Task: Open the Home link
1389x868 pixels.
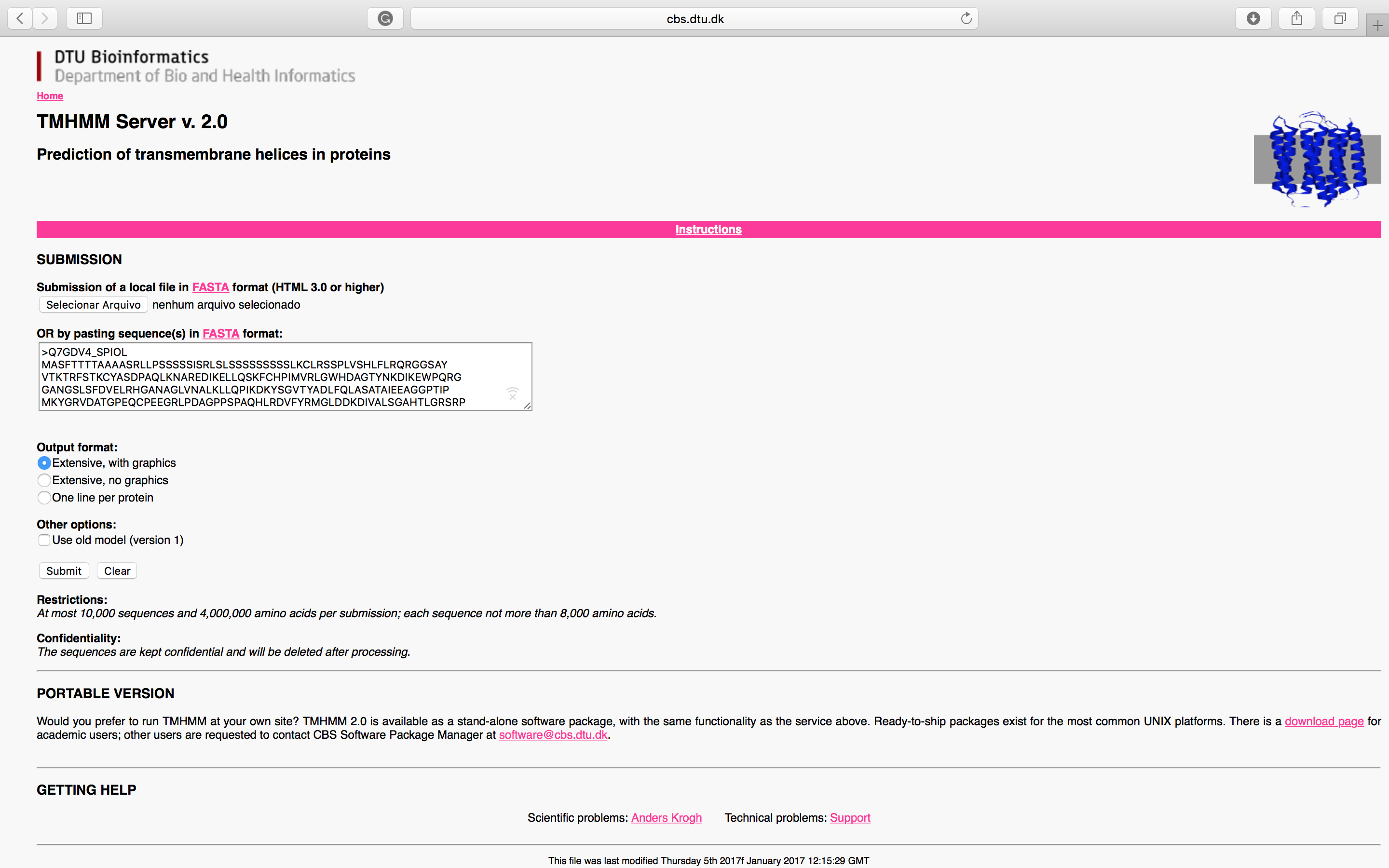Action: [x=50, y=96]
